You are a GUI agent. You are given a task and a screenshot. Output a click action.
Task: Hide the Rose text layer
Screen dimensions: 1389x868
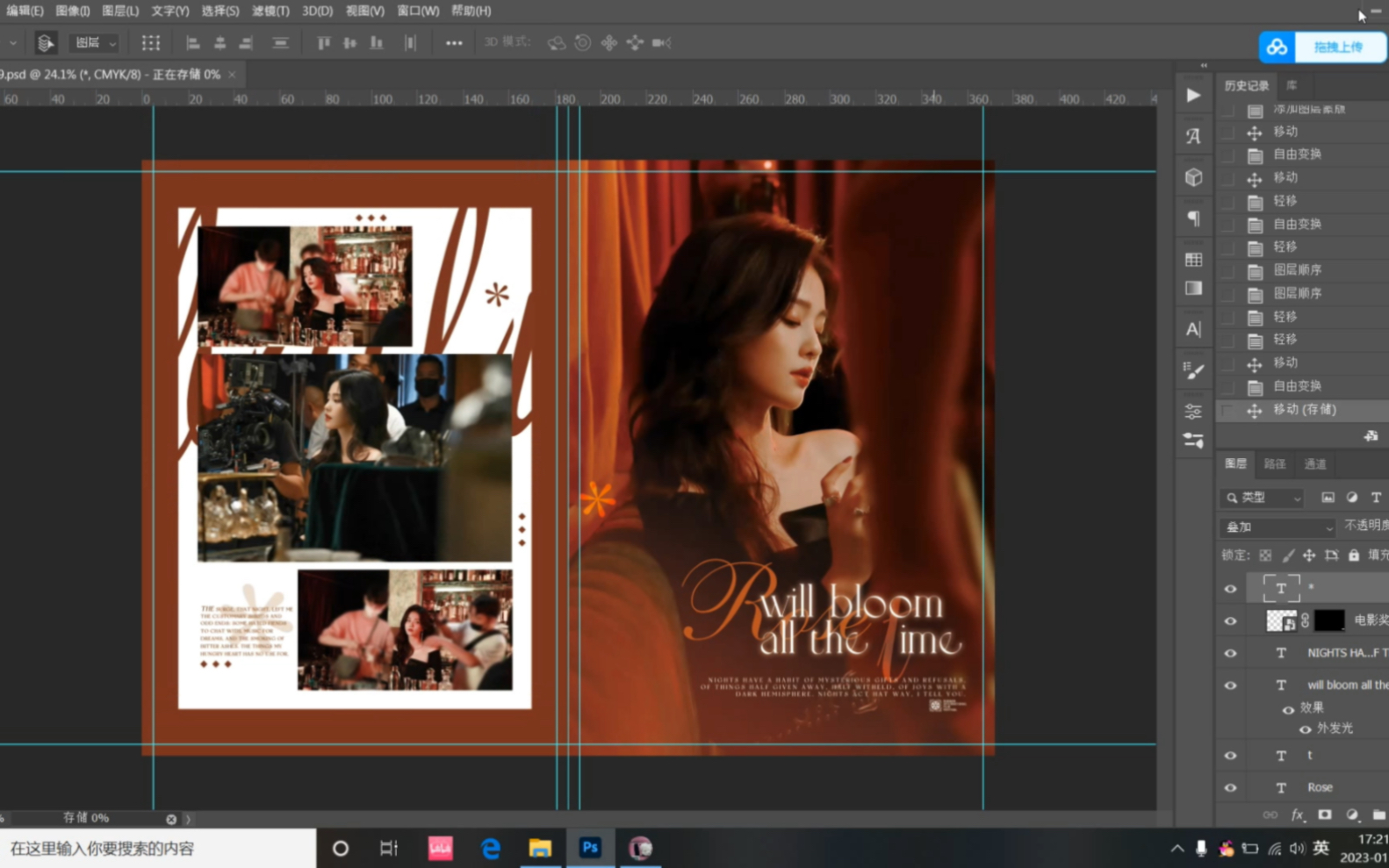pos(1230,787)
